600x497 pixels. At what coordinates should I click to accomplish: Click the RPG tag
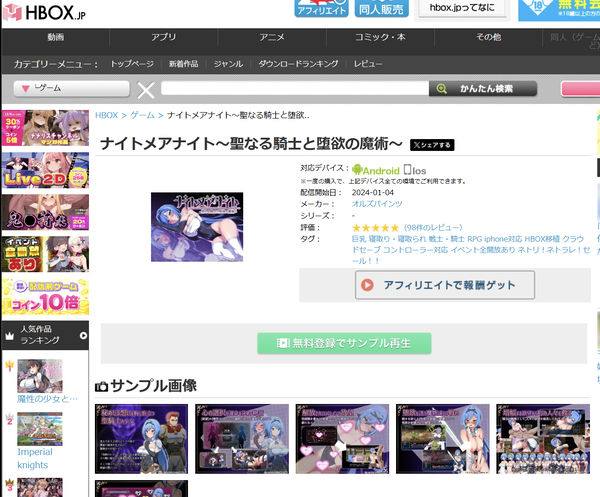[x=474, y=239]
